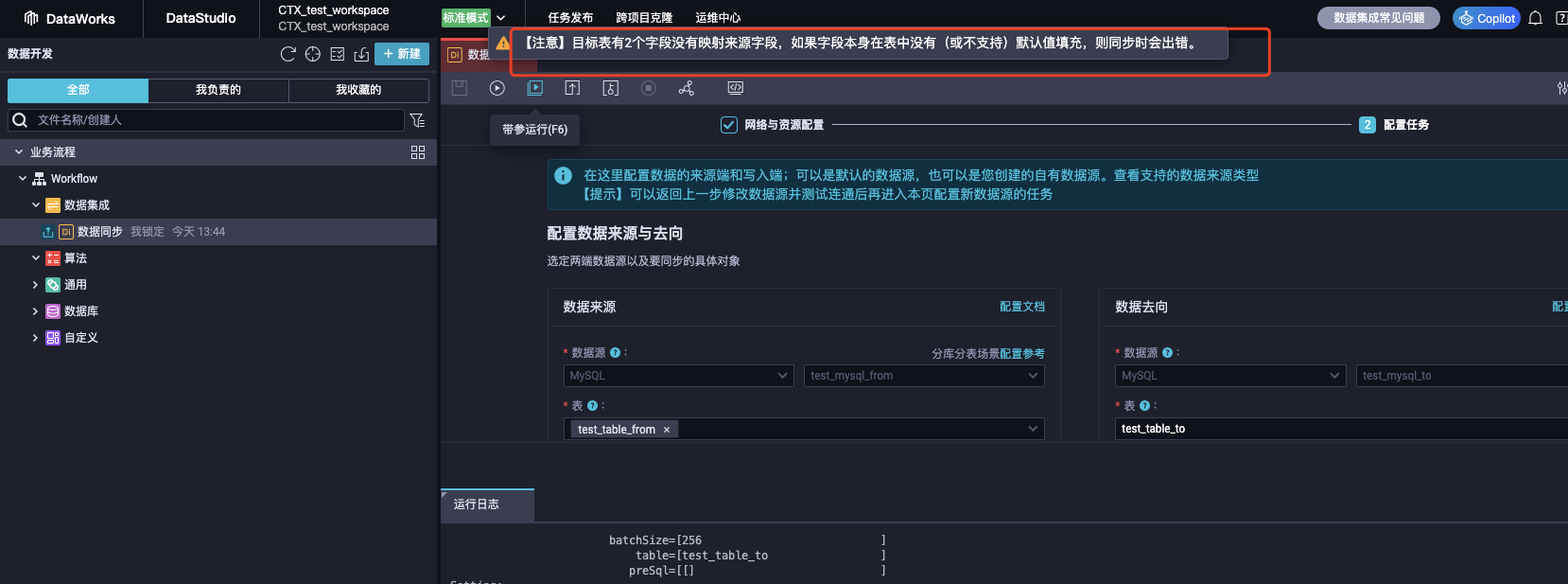
Task: Open 数据集成常见问题 button
Action: (x=1379, y=18)
